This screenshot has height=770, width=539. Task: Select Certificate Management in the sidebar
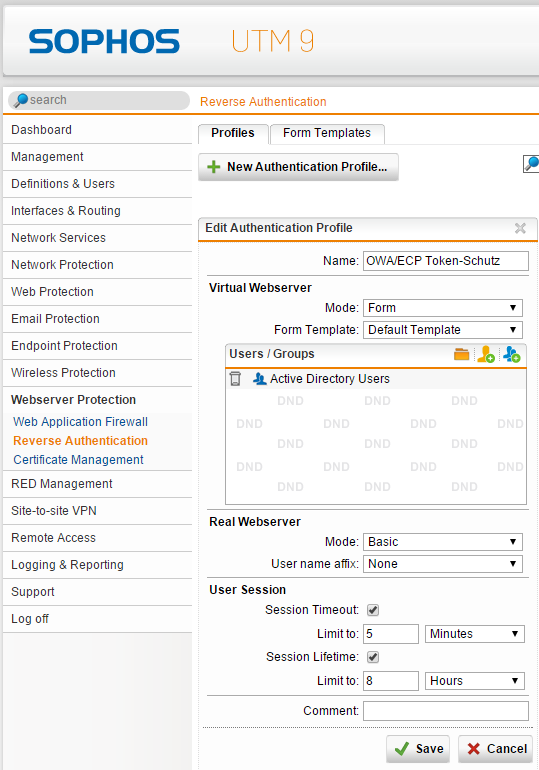click(x=79, y=460)
